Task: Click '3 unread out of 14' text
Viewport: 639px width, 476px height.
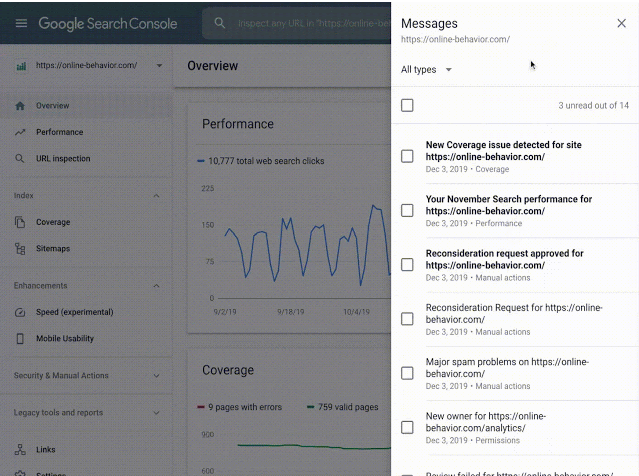Action: click(x=593, y=106)
